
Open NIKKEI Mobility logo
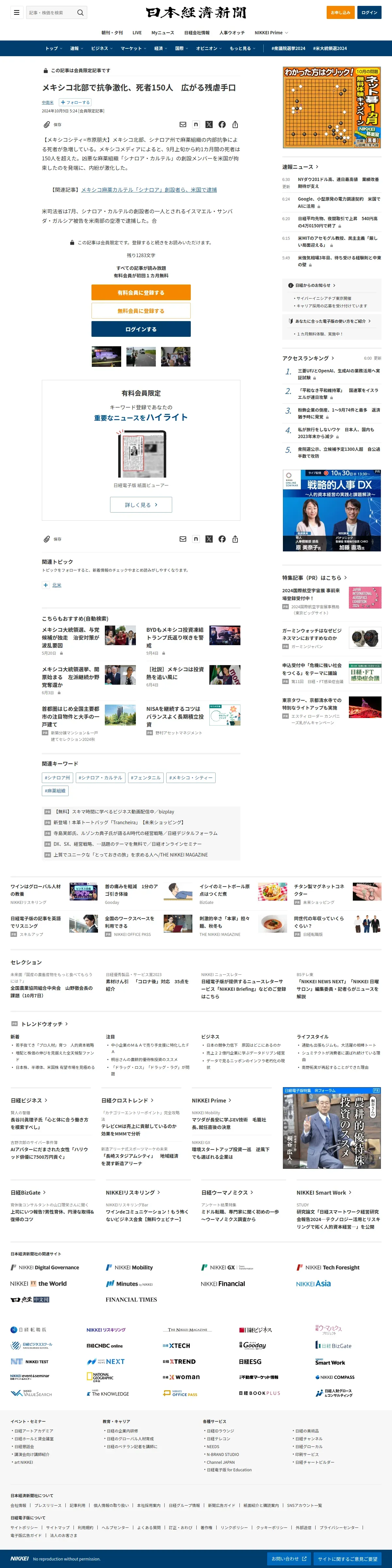129,1267
